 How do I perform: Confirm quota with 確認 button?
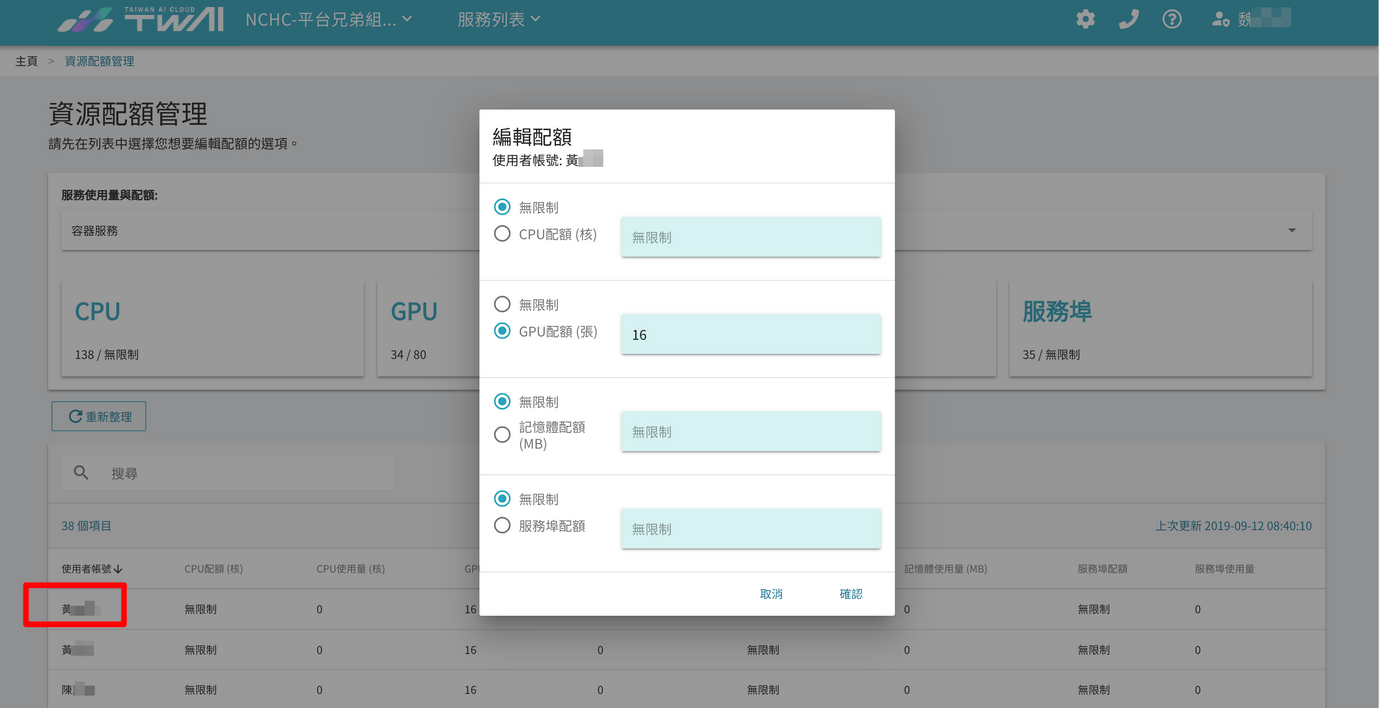pos(851,594)
